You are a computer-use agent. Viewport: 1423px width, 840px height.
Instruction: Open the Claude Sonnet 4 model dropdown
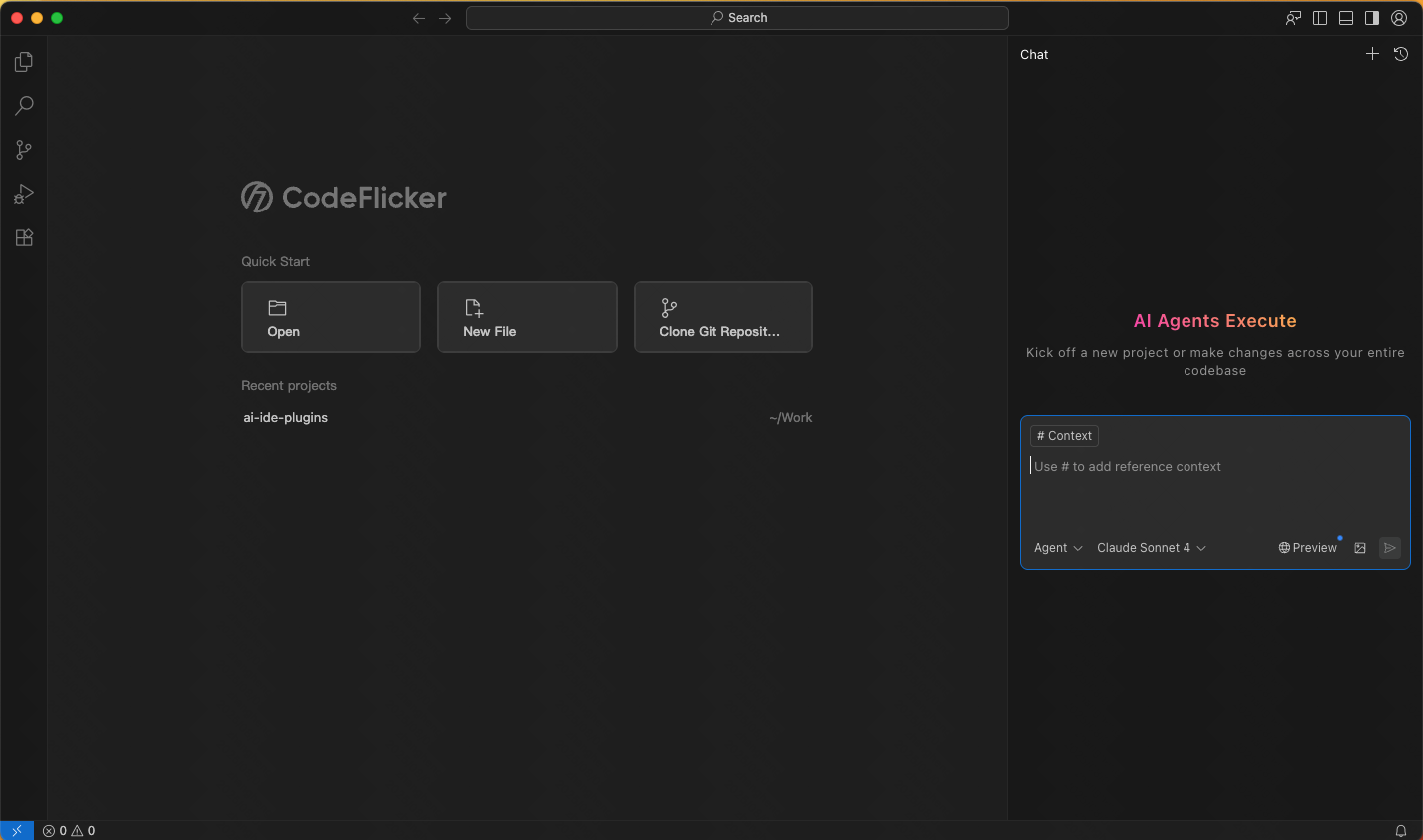tap(1152, 548)
